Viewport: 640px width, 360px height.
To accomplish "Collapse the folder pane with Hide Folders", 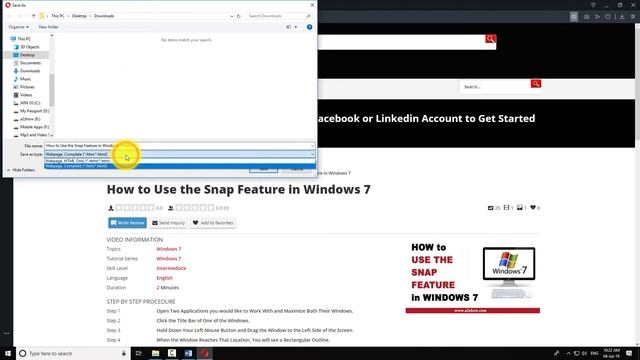I will 20,170.
